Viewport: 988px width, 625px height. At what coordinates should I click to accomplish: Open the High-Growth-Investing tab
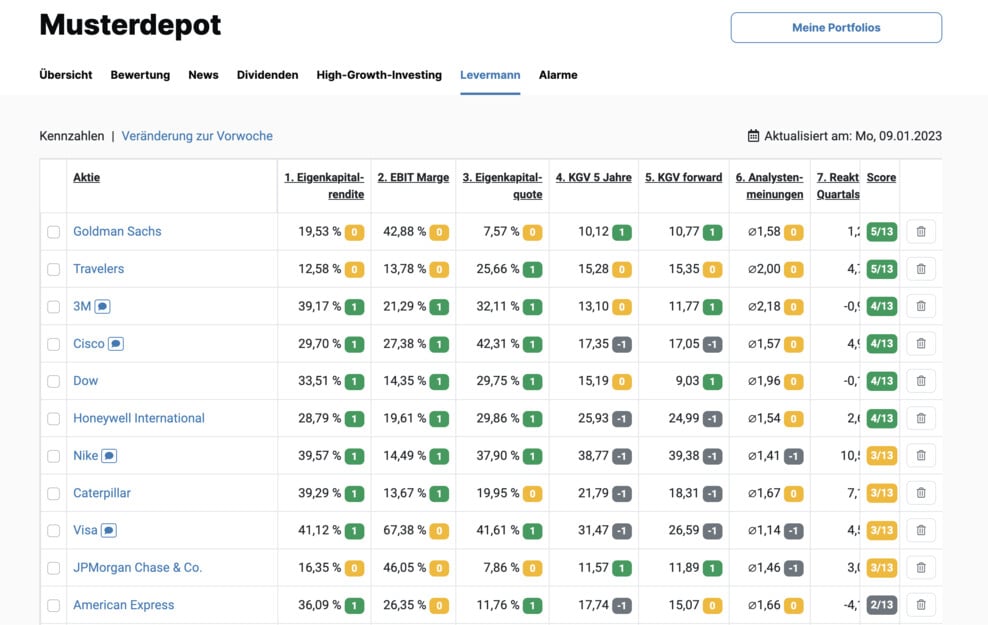click(x=379, y=75)
